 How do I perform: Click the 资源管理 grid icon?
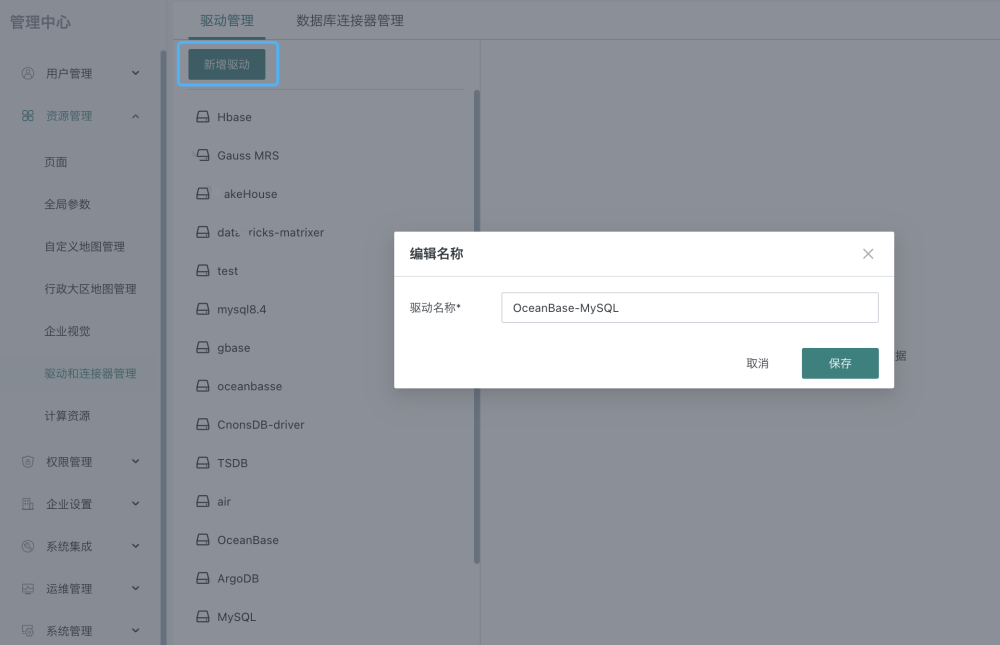[27, 115]
